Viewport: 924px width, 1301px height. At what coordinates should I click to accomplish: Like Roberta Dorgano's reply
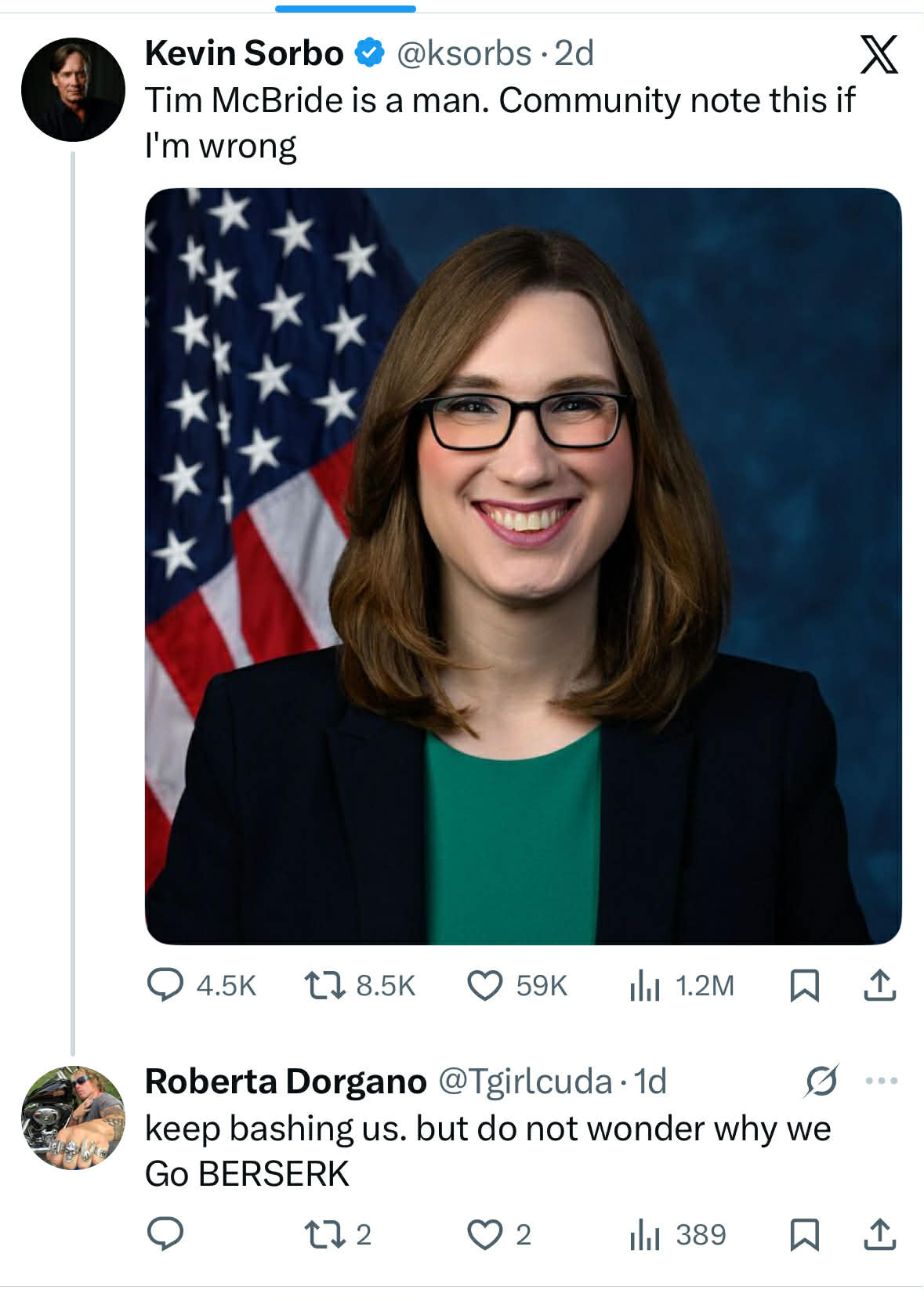[x=485, y=1234]
